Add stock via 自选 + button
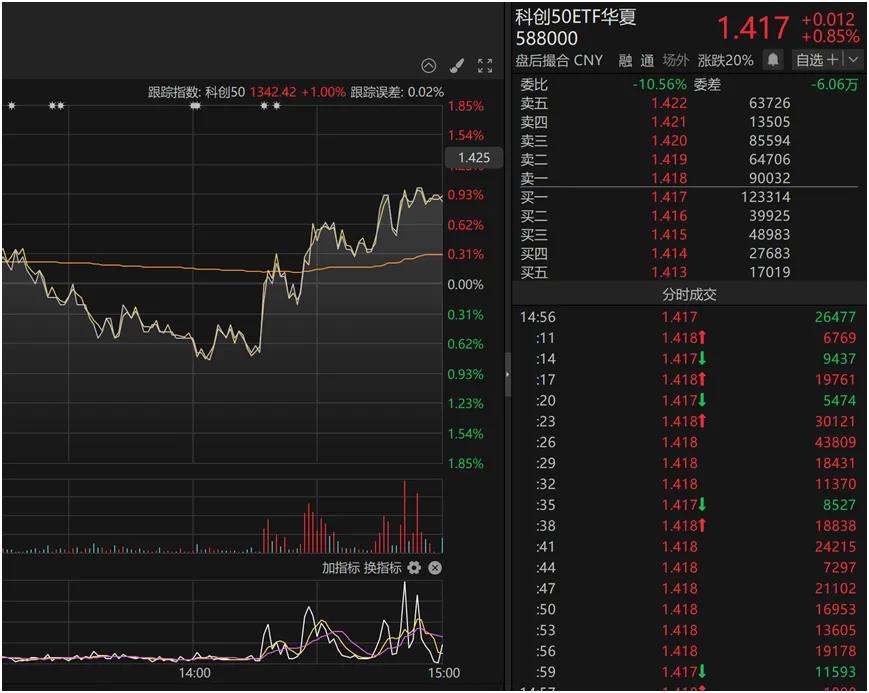The image size is (869, 693). (817, 59)
